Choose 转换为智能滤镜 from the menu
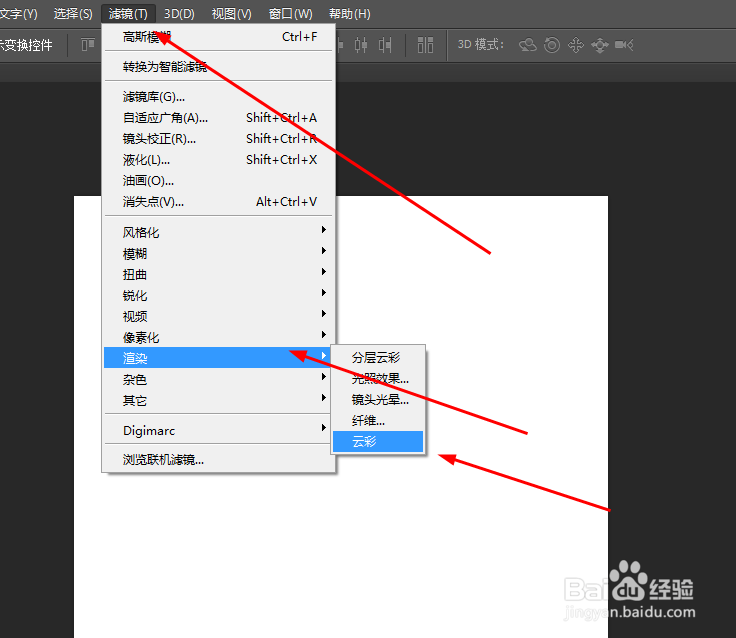 (x=218, y=67)
